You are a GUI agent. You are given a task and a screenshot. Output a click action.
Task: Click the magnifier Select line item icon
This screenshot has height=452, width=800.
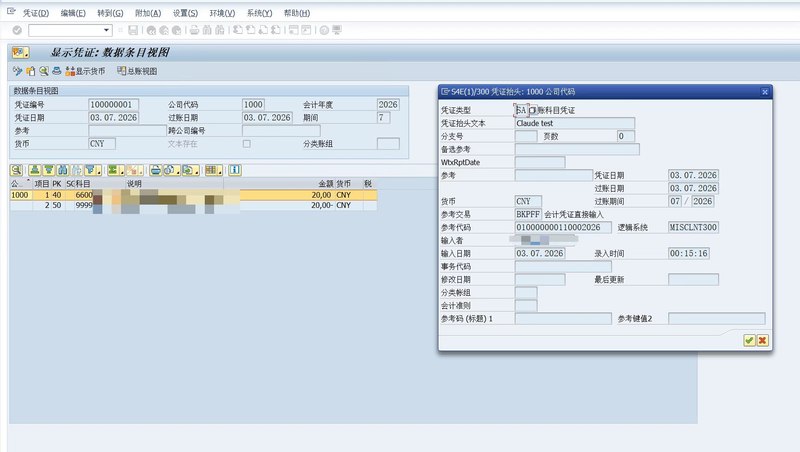click(x=43, y=71)
